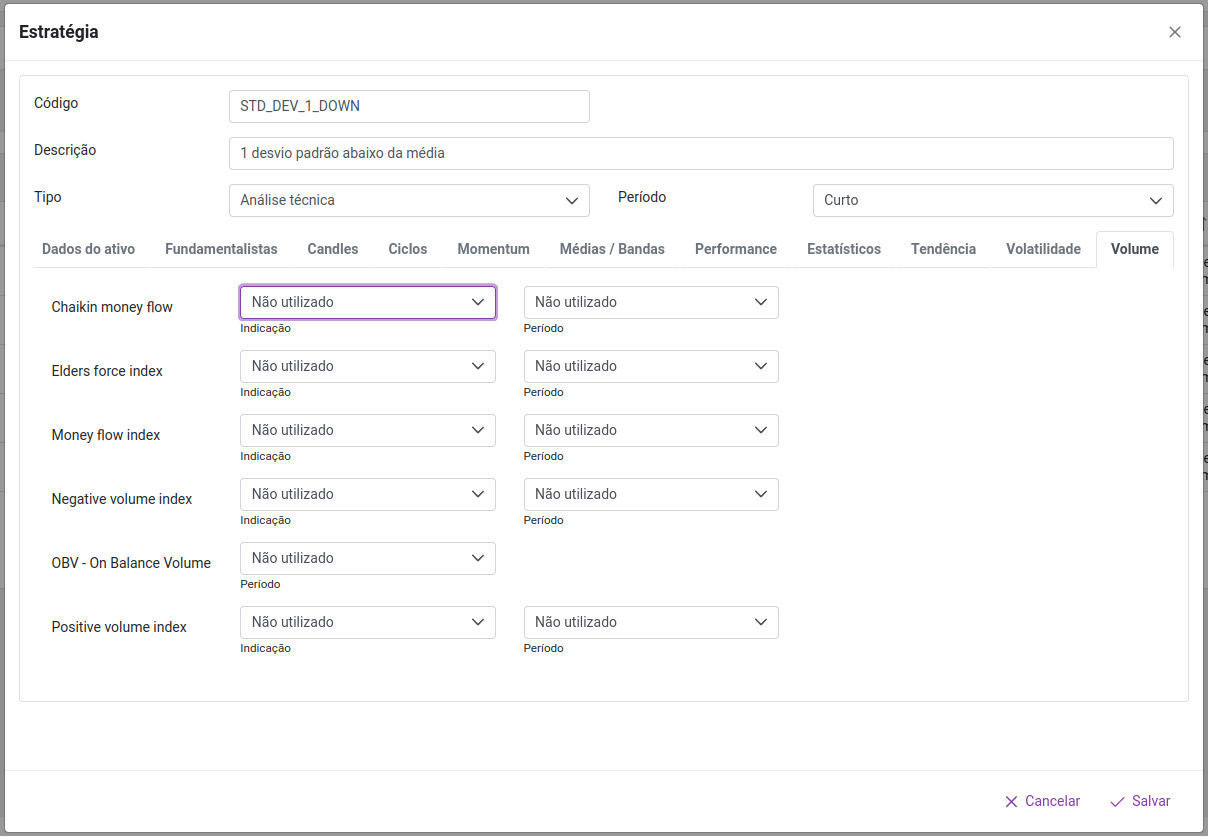Open Negative volume index Indicação dropdown
This screenshot has width=1208, height=837.
point(367,494)
